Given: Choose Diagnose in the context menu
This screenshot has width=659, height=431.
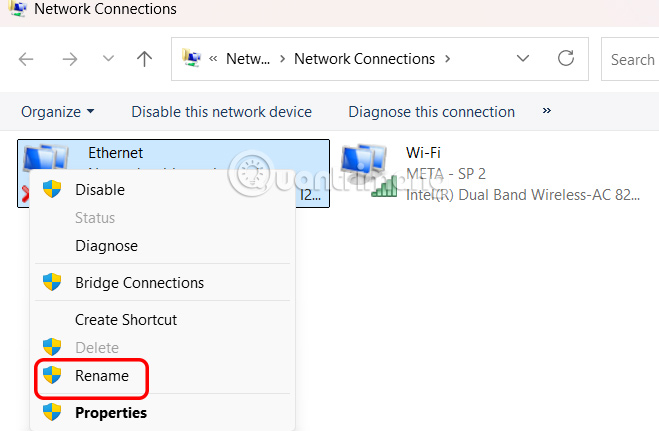Looking at the screenshot, I should [x=106, y=245].
